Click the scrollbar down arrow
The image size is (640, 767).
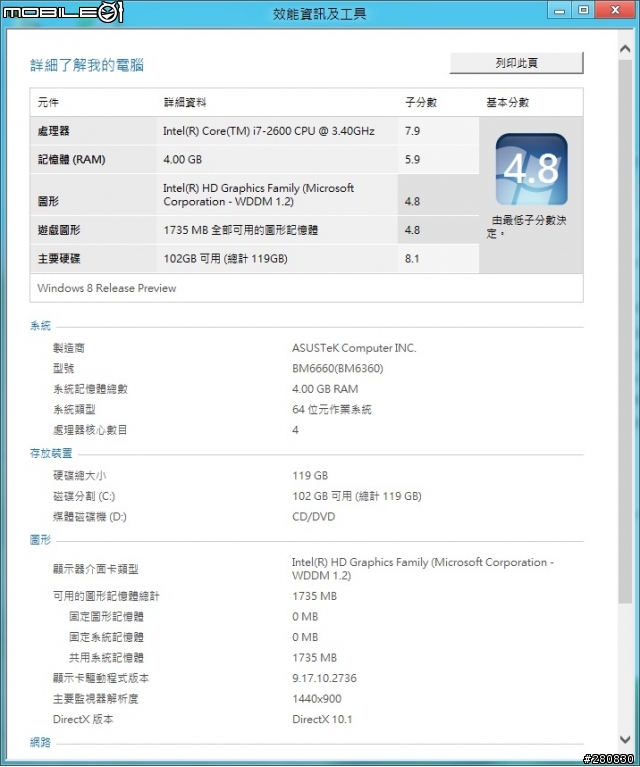[x=625, y=739]
